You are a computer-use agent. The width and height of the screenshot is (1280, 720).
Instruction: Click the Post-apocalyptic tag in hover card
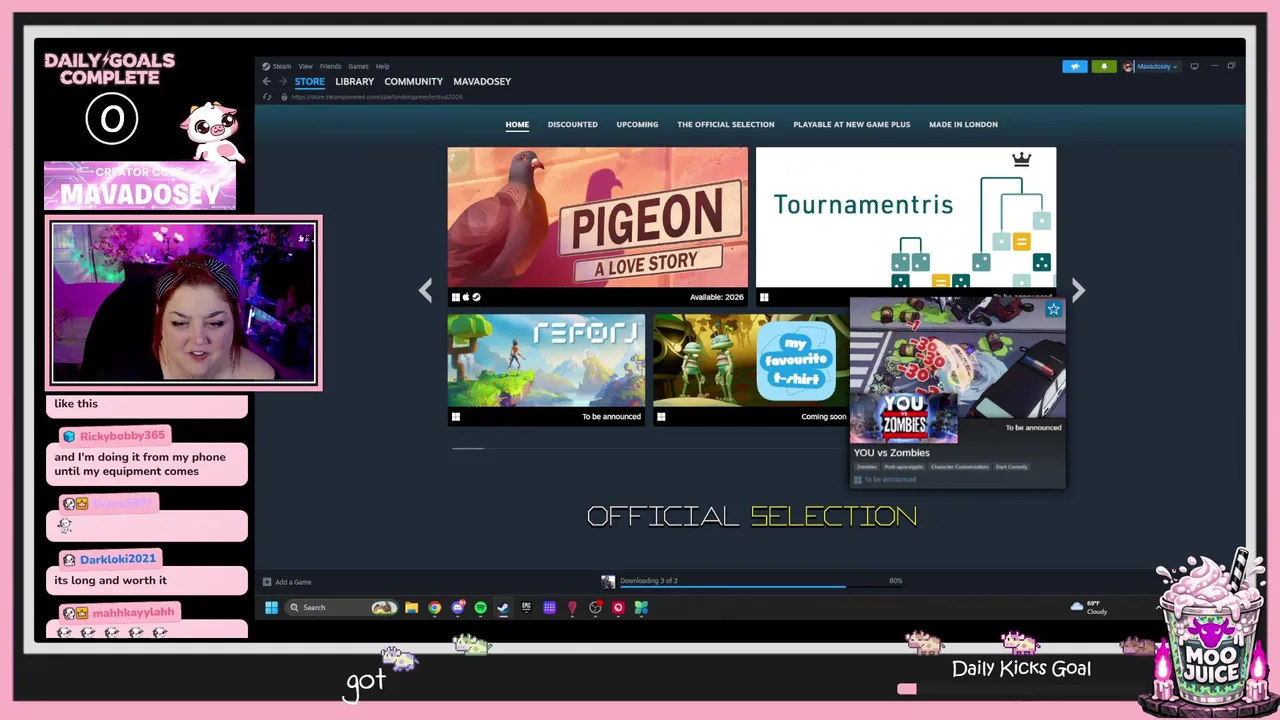(903, 467)
